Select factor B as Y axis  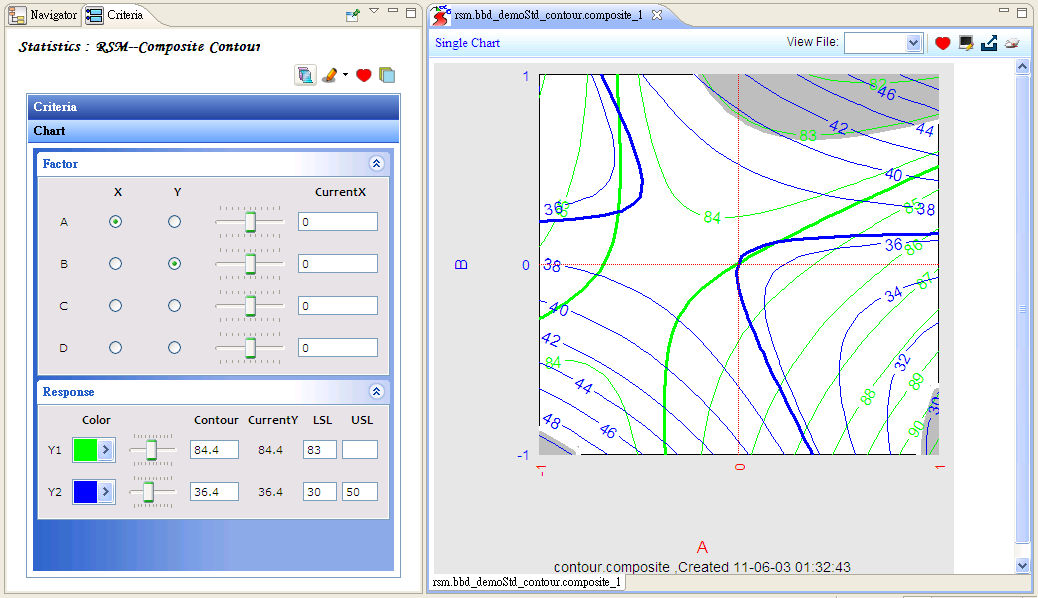(174, 264)
